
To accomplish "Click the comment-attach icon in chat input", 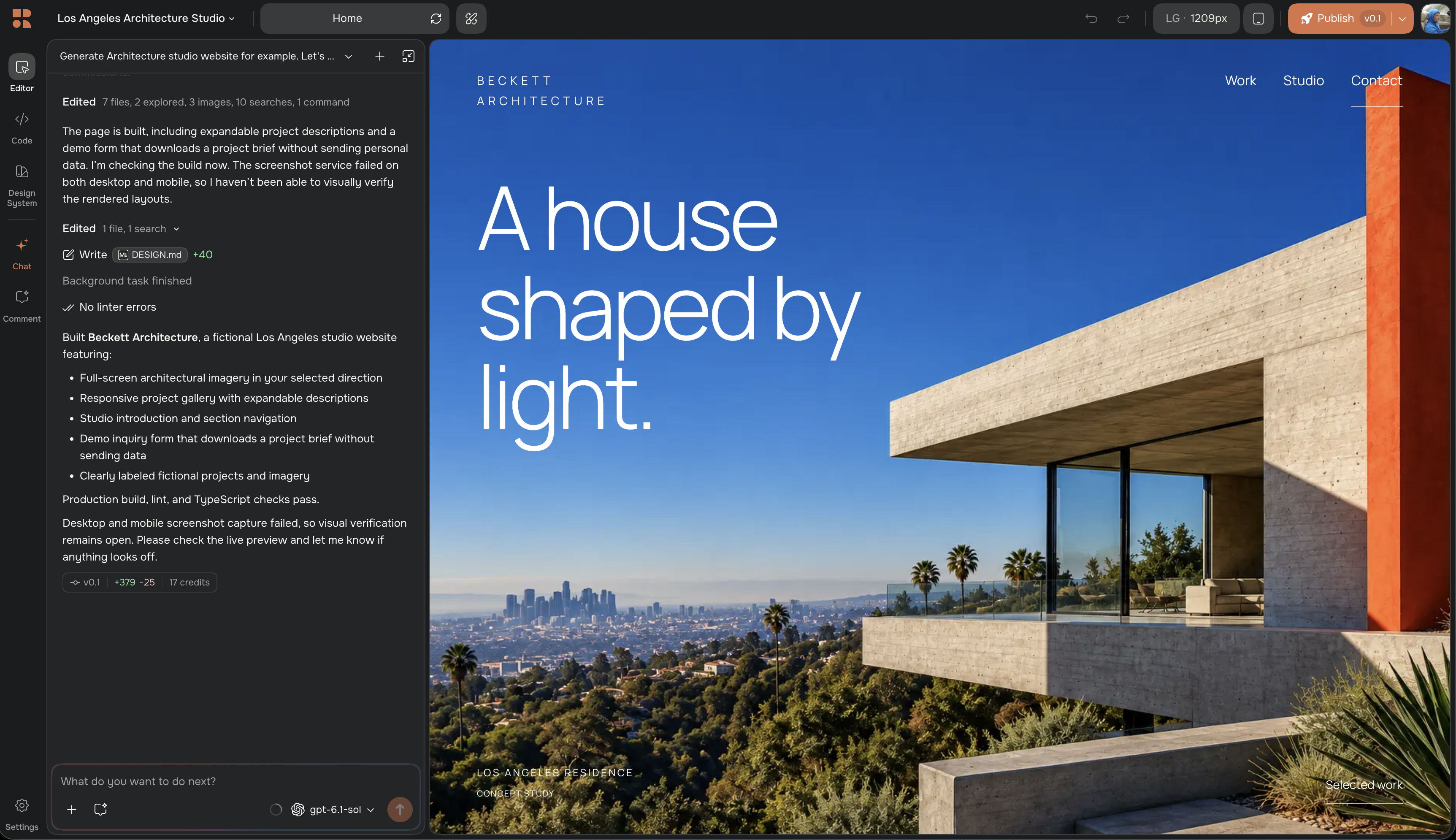I will 100,810.
